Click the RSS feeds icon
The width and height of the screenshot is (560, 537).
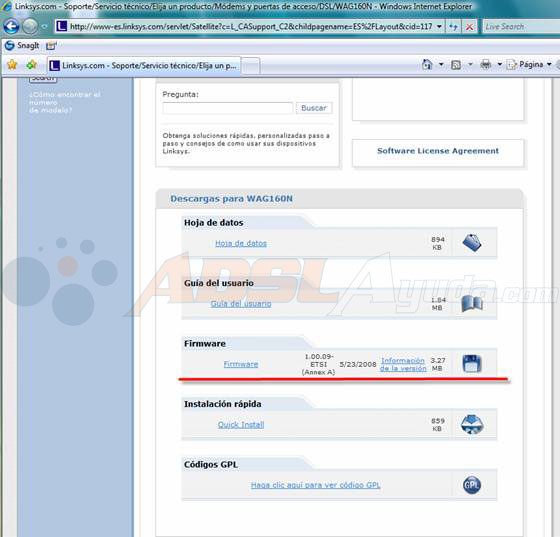456,65
